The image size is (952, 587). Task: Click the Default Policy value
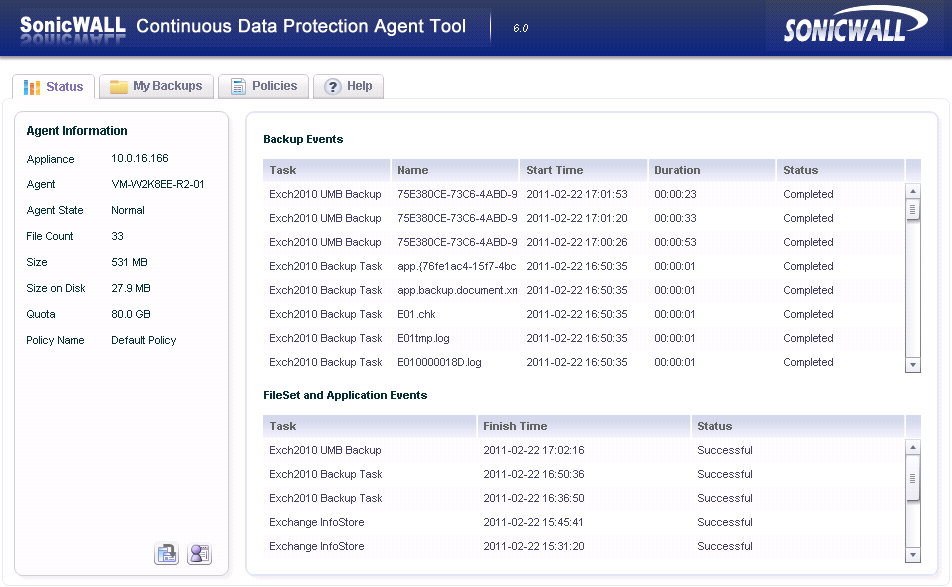143,341
